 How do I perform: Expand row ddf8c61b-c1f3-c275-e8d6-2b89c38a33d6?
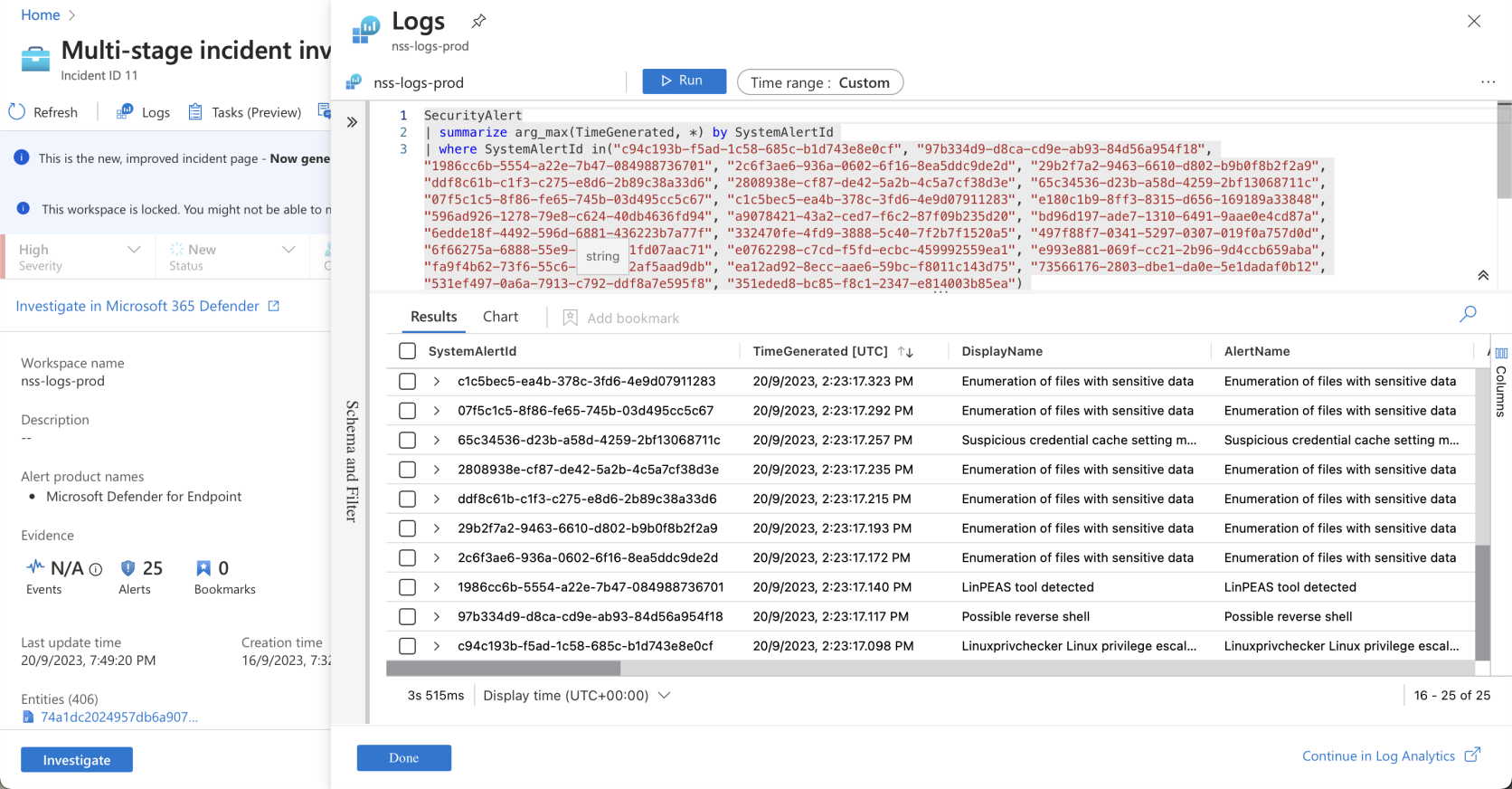pyautogui.click(x=437, y=499)
